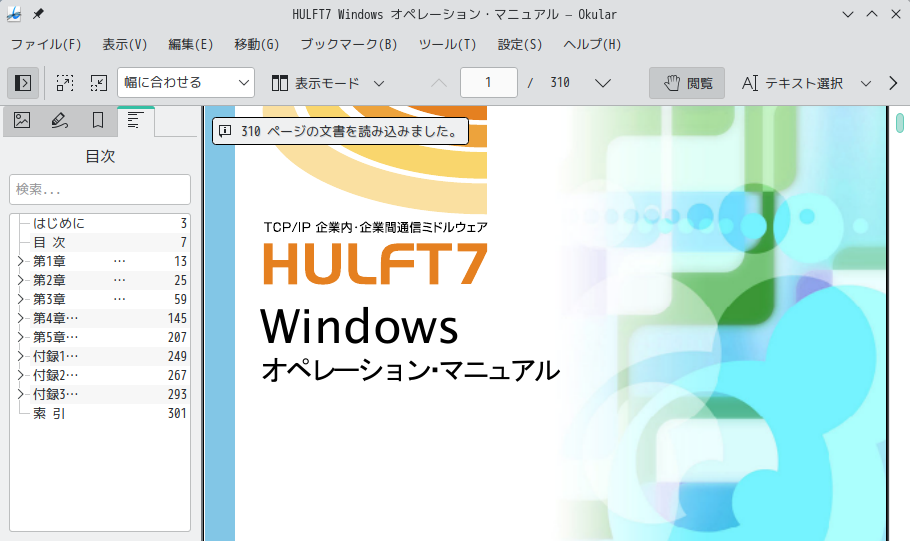Select 第1章 contents entry label
This screenshot has width=910, height=541.
pyautogui.click(x=49, y=261)
